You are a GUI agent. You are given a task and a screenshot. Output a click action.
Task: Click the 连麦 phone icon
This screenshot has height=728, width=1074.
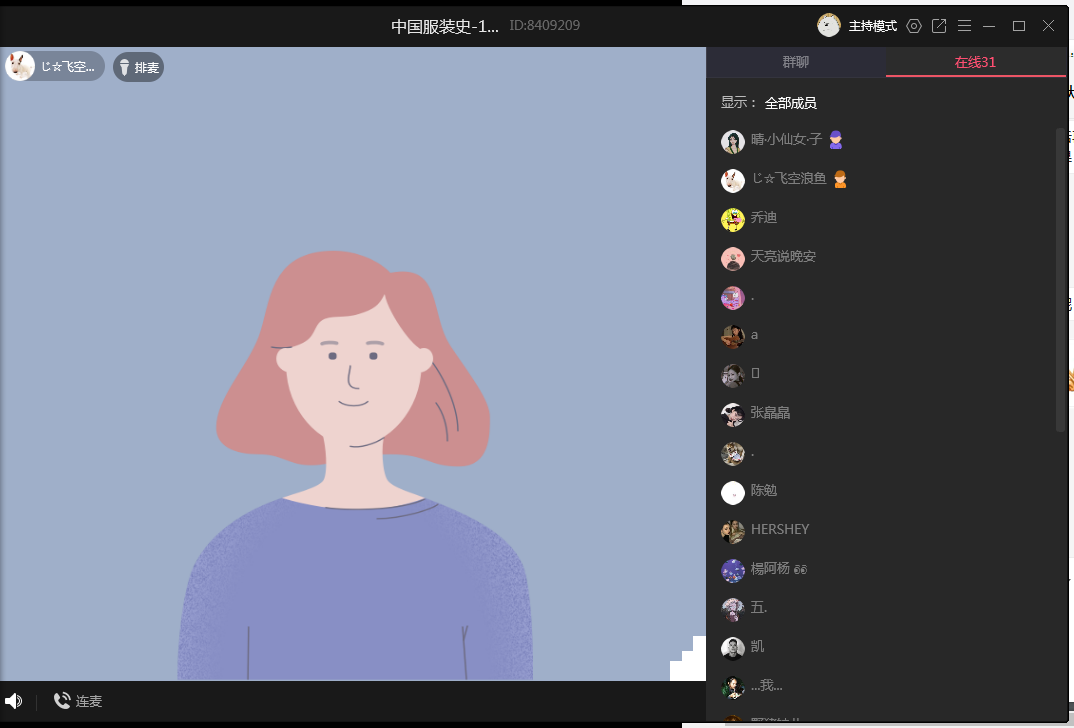[x=63, y=701]
